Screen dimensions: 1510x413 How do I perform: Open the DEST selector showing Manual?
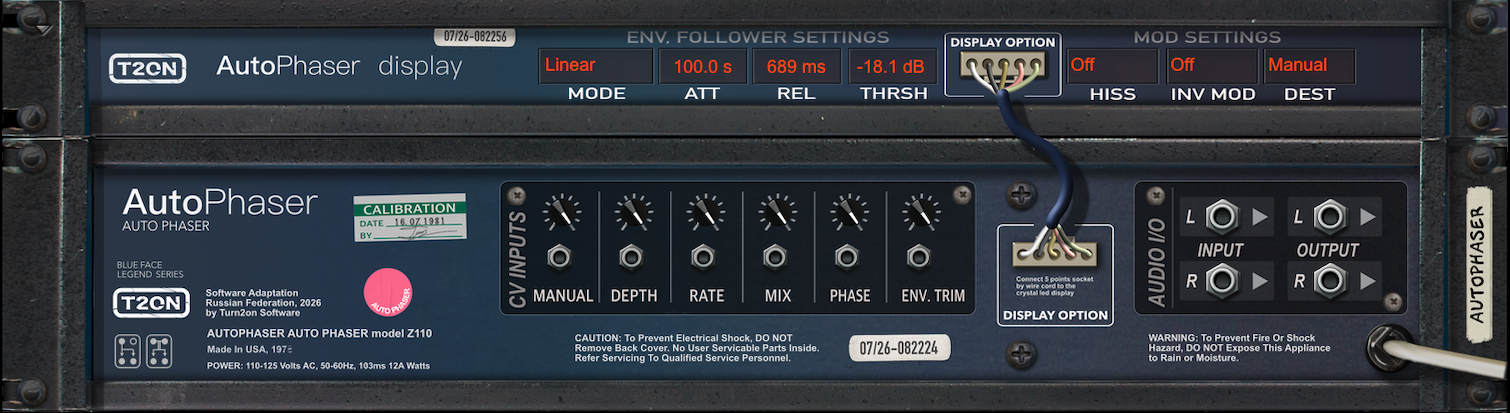1309,65
